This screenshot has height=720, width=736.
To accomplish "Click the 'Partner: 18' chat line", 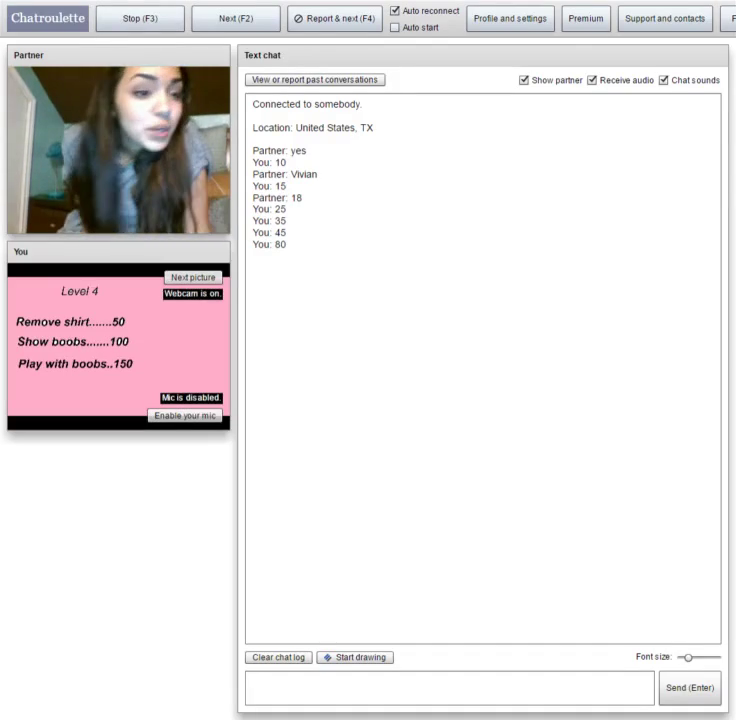I will click(277, 198).
